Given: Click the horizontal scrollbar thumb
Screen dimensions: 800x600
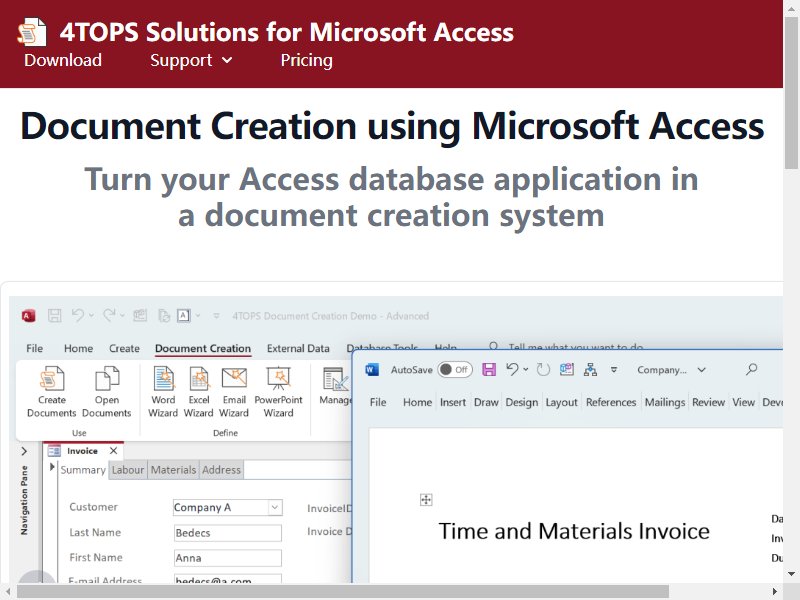Looking at the screenshot, I should (x=342, y=592).
